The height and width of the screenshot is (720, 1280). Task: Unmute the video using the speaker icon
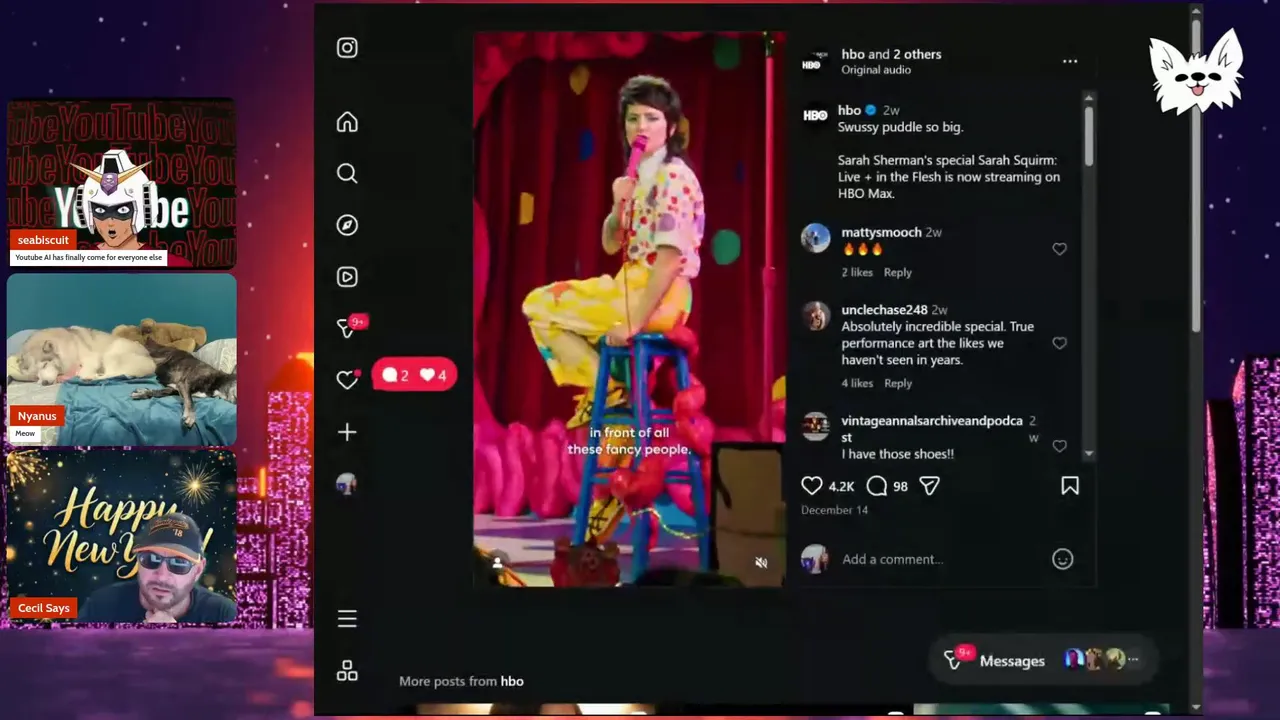click(x=761, y=563)
